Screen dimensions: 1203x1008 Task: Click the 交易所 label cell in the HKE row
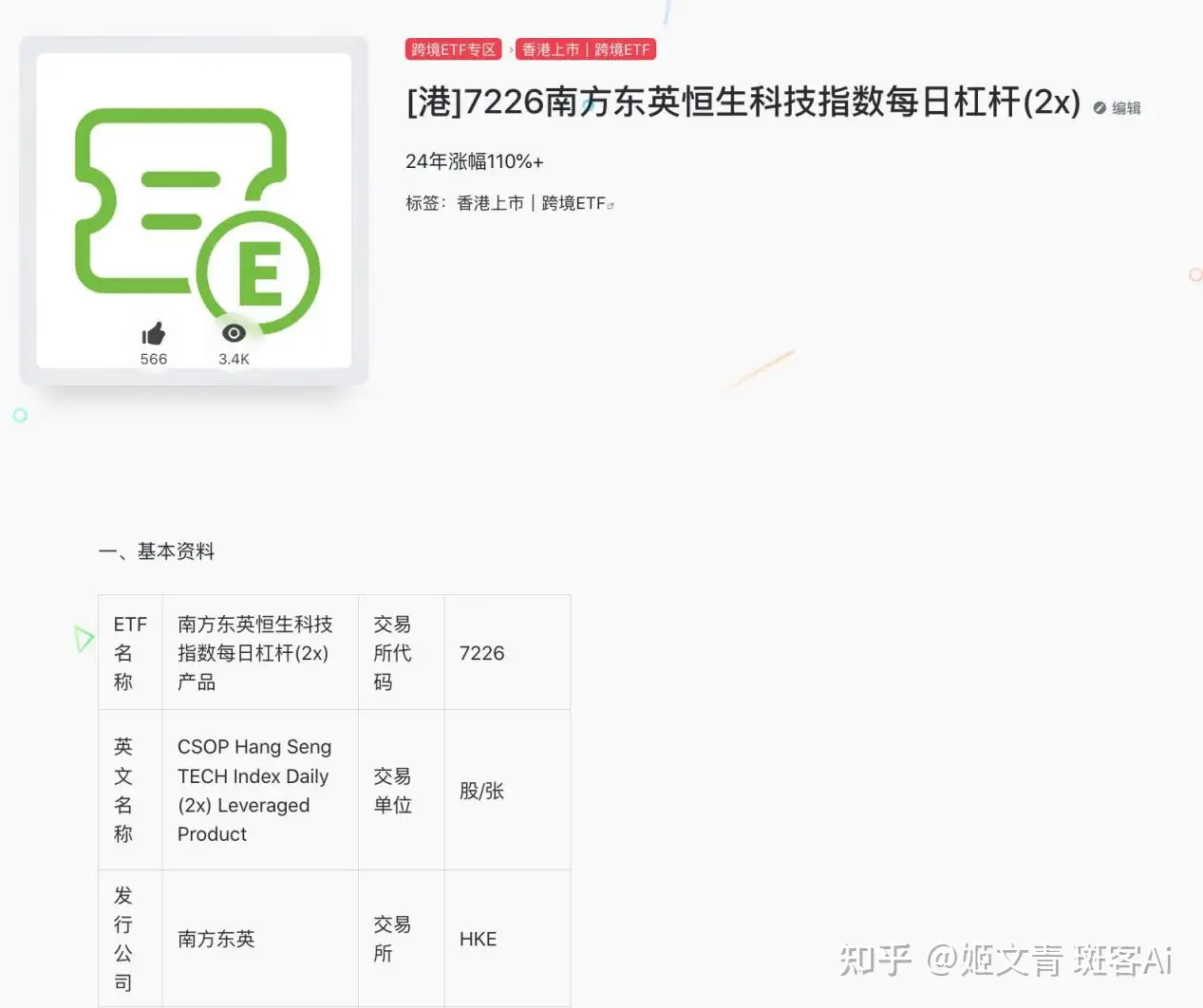401,939
